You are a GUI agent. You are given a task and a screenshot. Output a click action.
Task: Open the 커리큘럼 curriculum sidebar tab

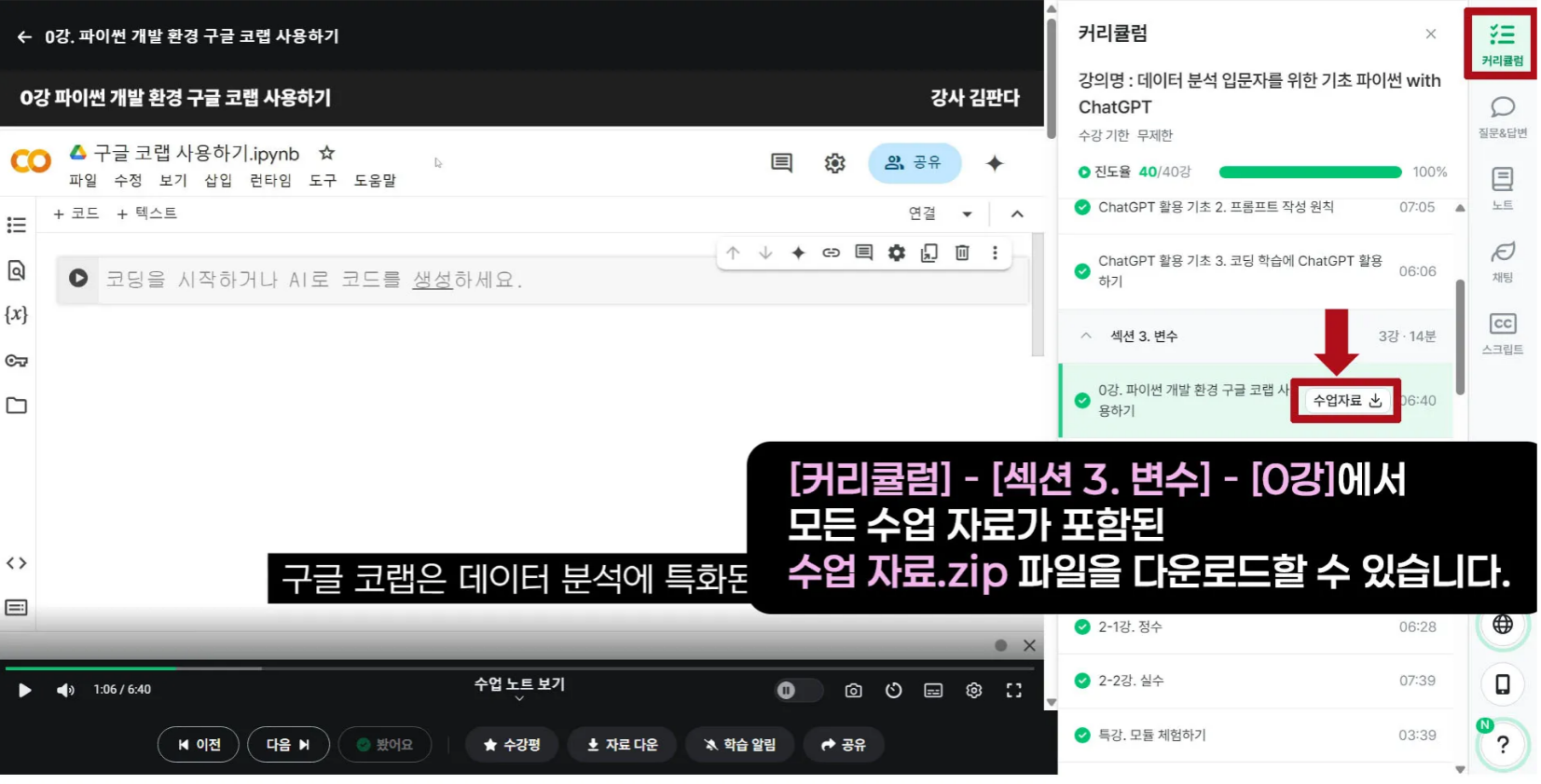pos(1501,45)
